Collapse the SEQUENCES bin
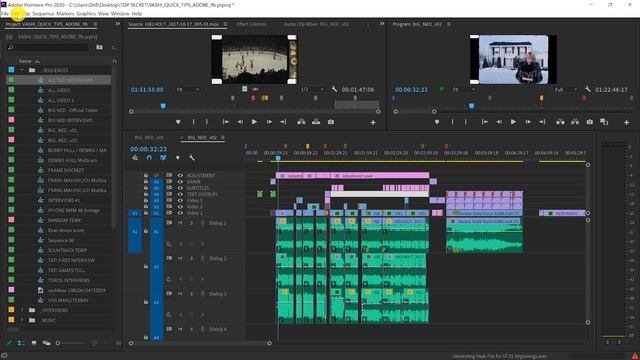640x360 pixels. pos(22,70)
